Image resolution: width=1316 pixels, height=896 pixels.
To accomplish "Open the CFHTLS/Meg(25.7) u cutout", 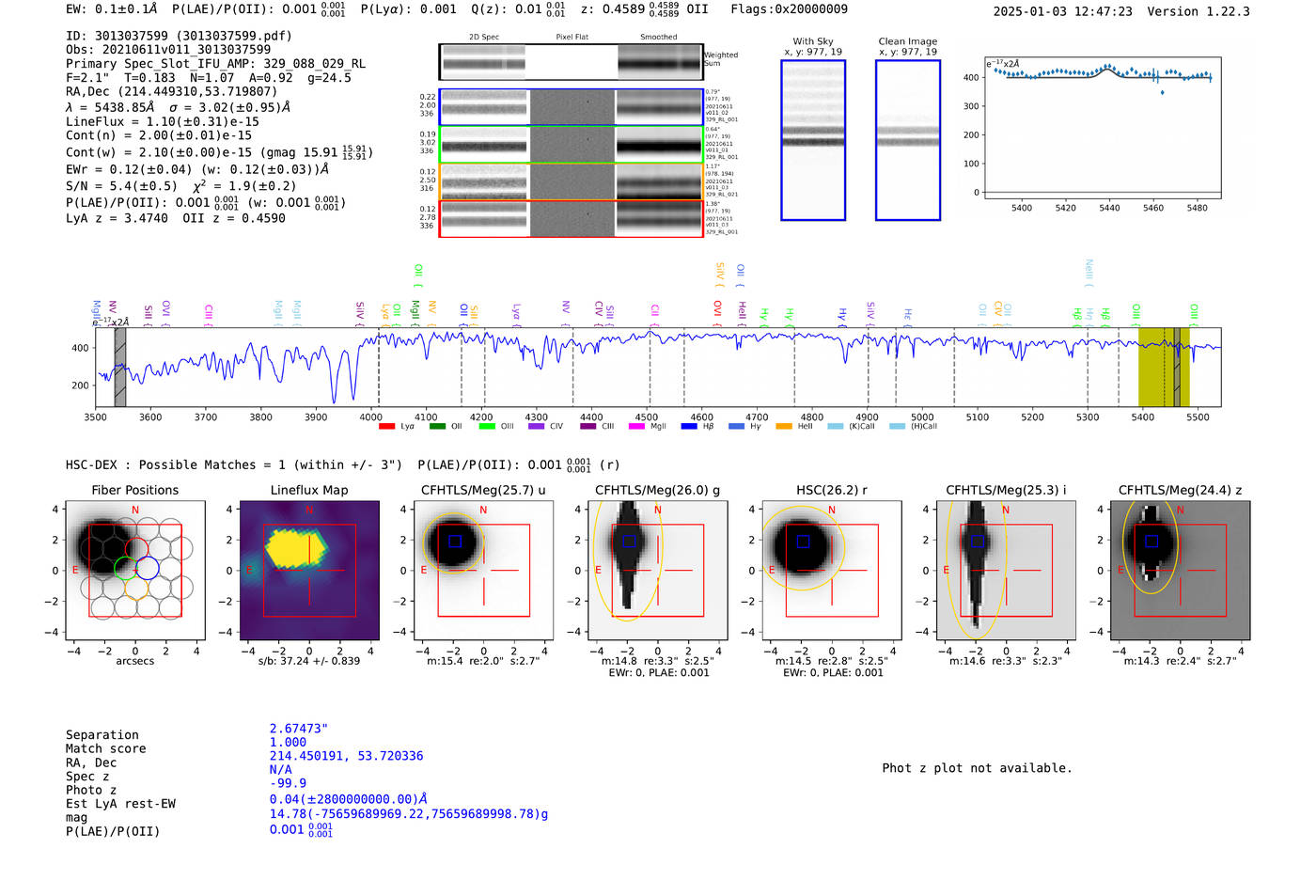I will coord(484,571).
